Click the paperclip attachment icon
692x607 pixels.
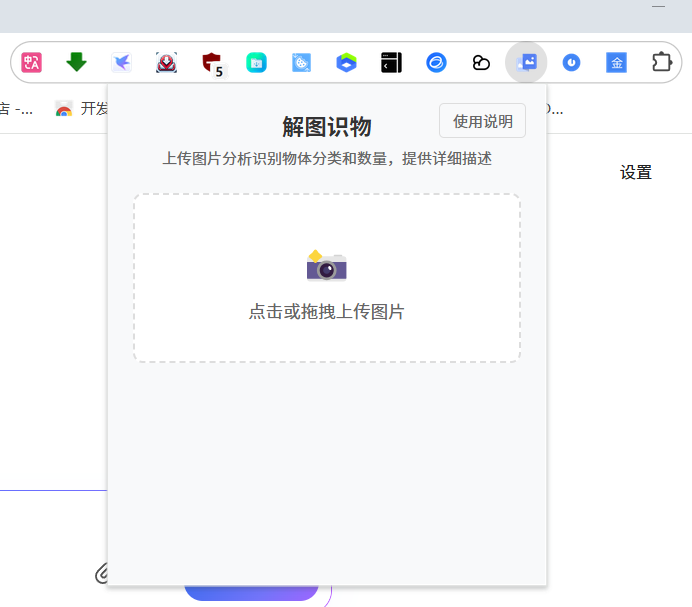point(102,573)
